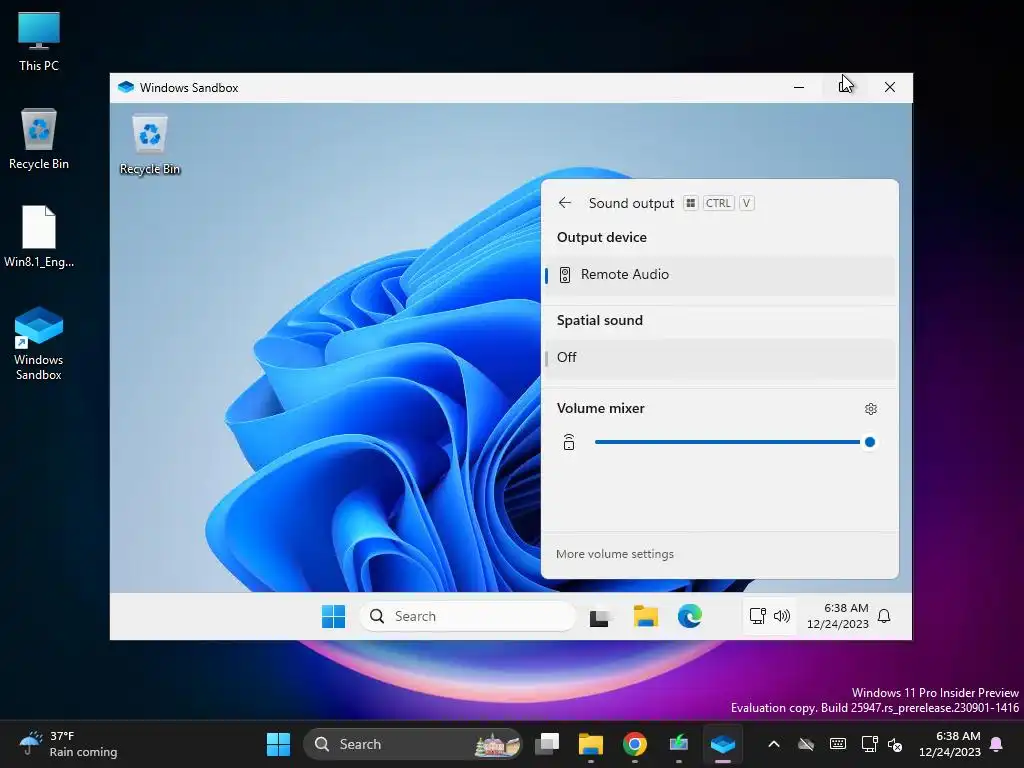Select Off under Spatial sound
This screenshot has height=768, width=1024.
tap(720, 357)
